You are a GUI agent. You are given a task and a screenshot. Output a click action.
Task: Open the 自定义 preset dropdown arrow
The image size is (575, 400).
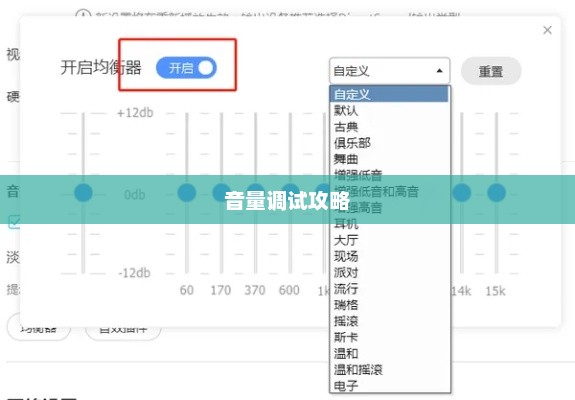(x=439, y=70)
